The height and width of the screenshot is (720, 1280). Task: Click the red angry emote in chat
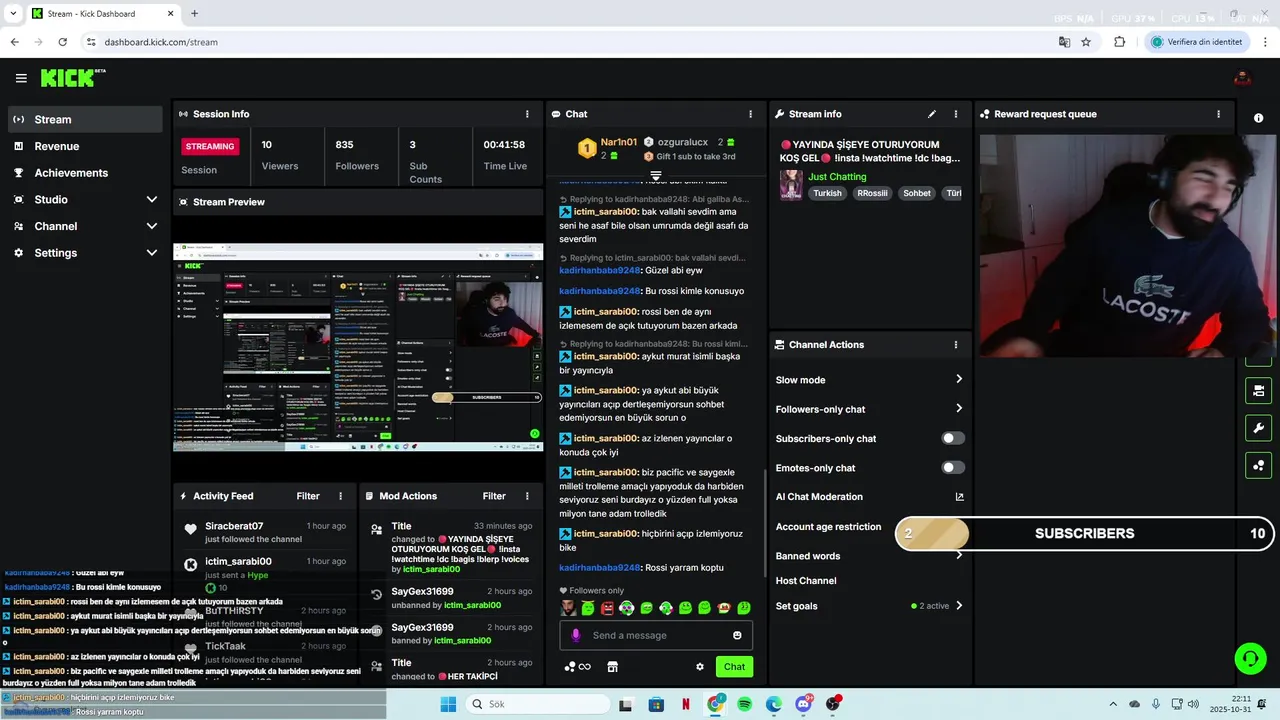[x=607, y=608]
